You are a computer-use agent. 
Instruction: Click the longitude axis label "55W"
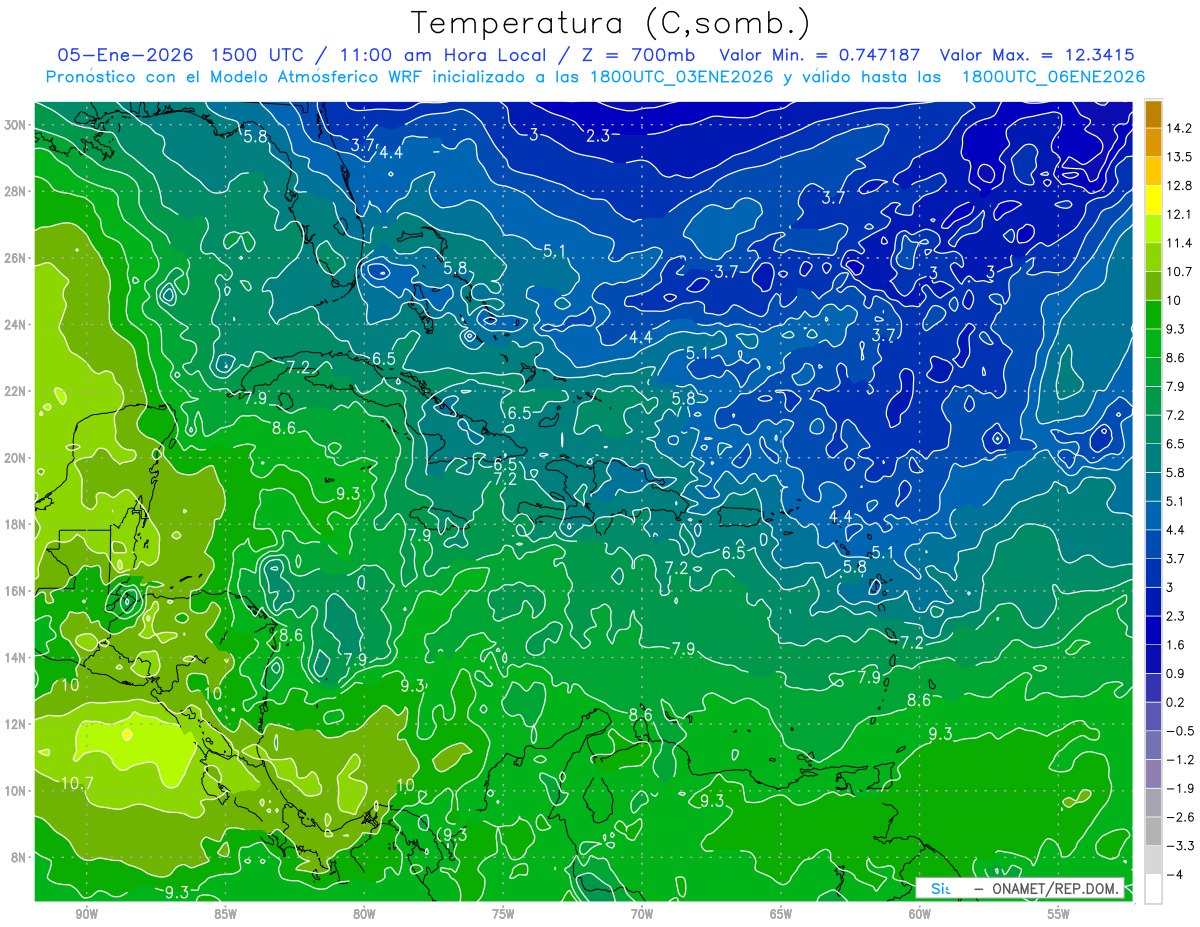click(1059, 914)
